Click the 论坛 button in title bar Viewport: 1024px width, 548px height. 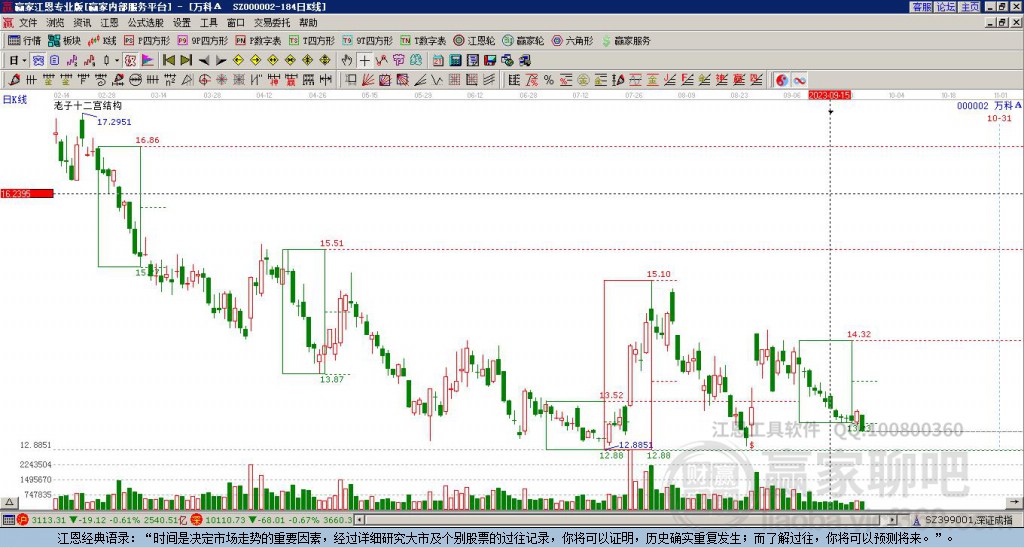point(946,7)
